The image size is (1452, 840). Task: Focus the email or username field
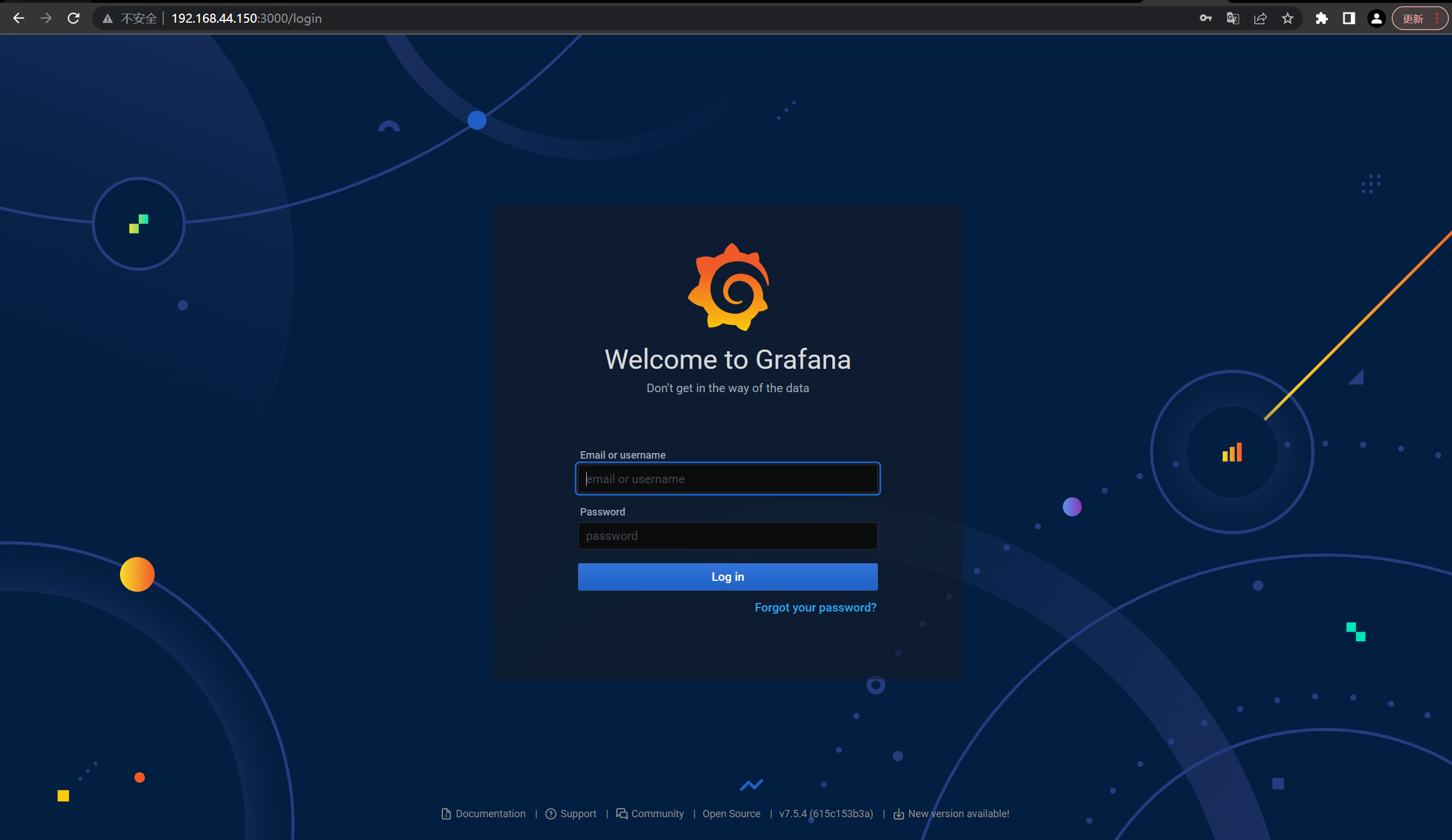[x=728, y=479]
